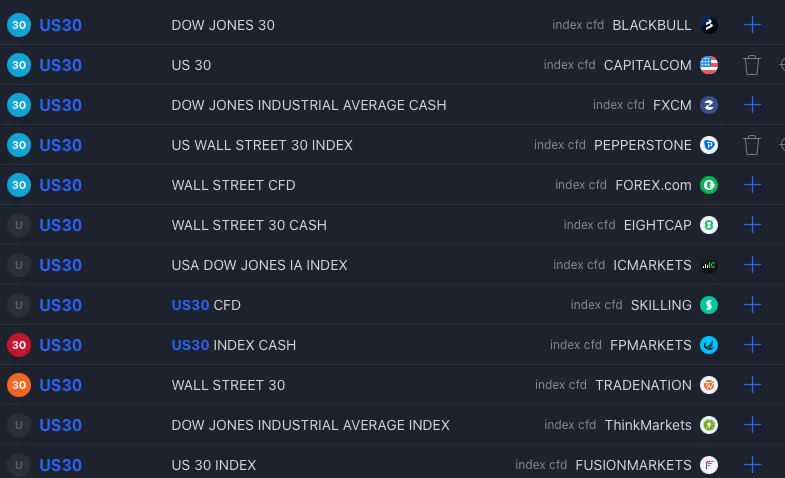
Task: Add FPMARKETS US30 Index Cash
Action: 753,345
